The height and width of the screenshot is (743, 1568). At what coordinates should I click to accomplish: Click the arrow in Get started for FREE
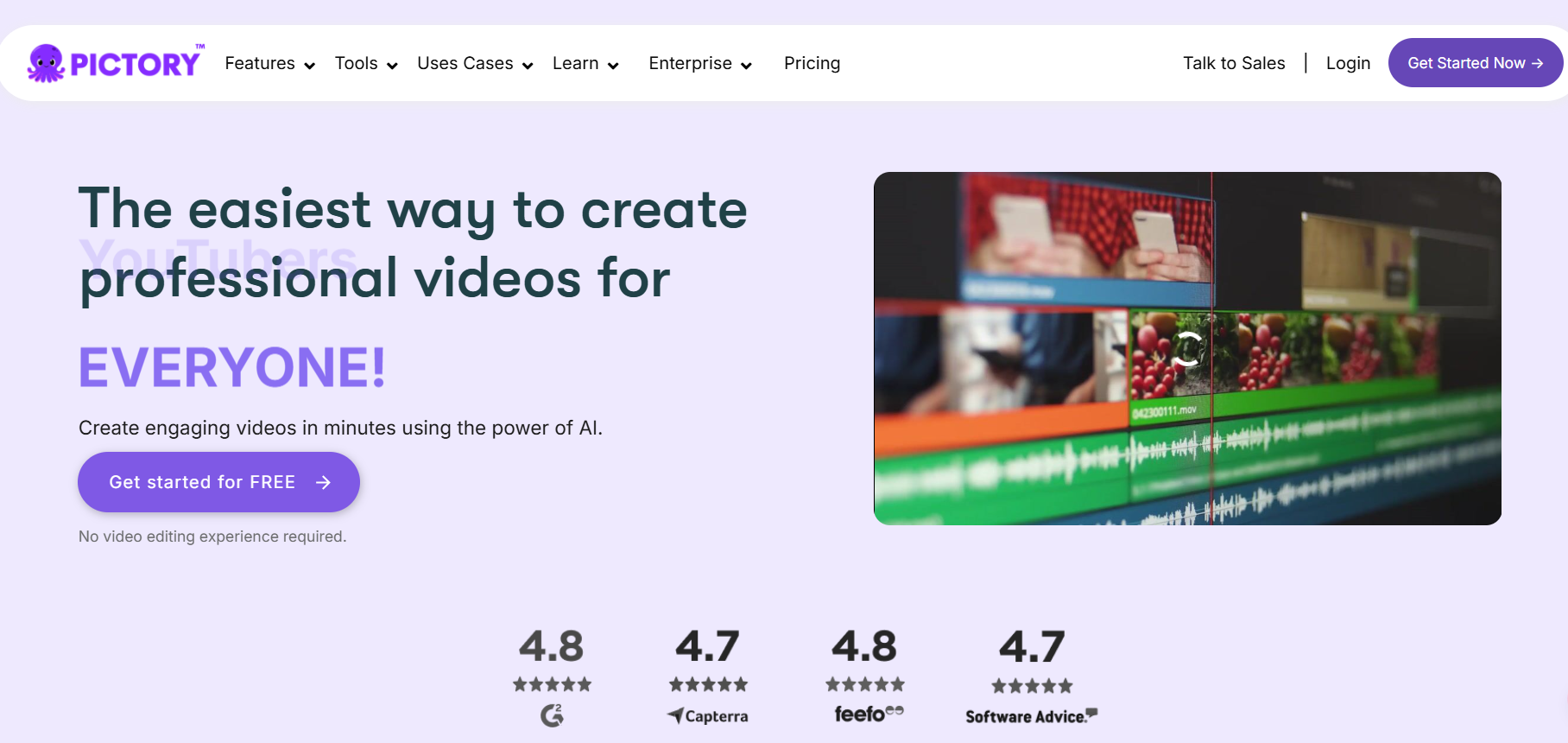(323, 482)
